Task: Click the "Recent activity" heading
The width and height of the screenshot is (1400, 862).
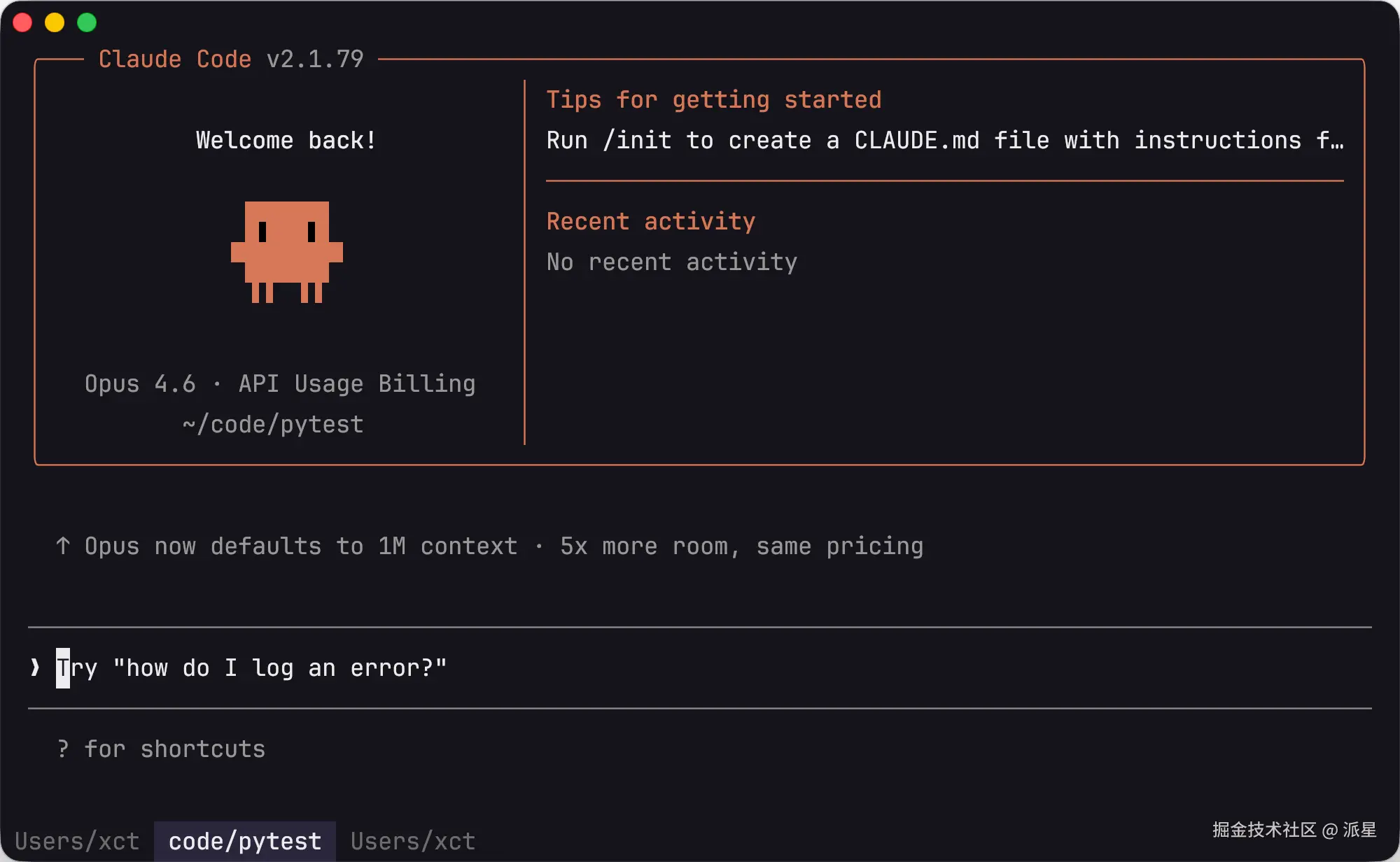Action: click(650, 222)
